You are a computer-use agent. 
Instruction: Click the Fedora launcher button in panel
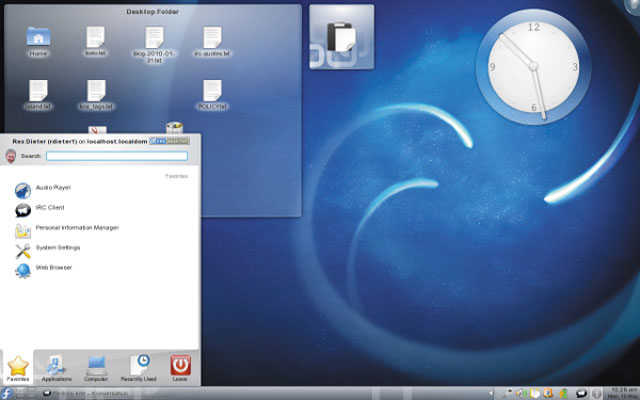6,393
